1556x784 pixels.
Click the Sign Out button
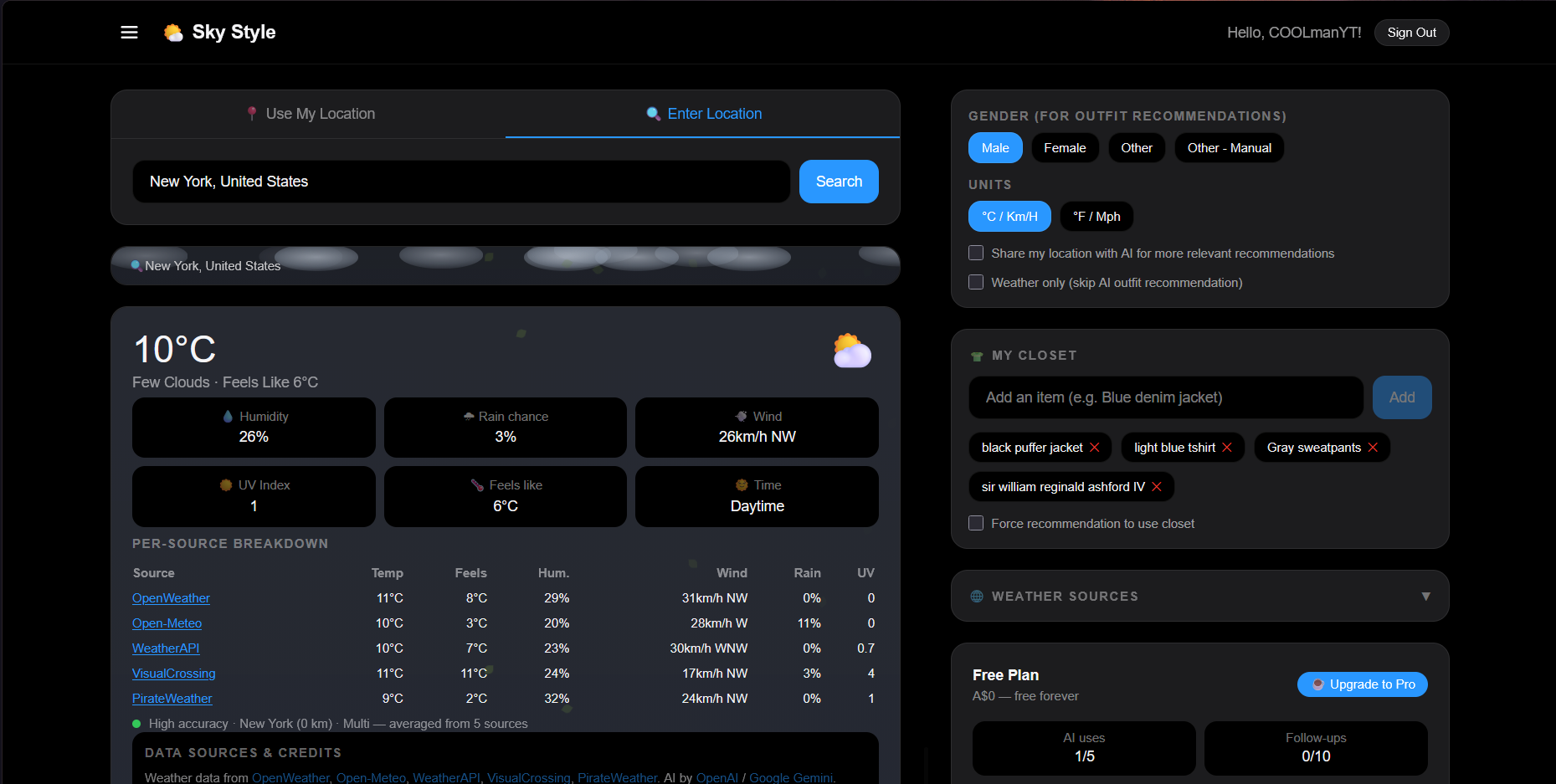(x=1411, y=33)
